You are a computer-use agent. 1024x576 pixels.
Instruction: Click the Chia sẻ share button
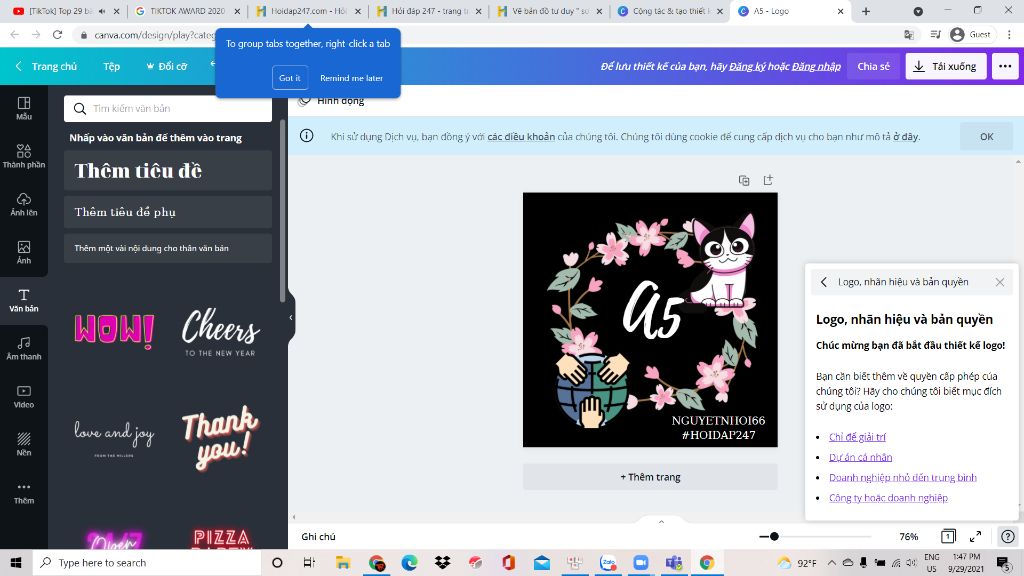(873, 66)
